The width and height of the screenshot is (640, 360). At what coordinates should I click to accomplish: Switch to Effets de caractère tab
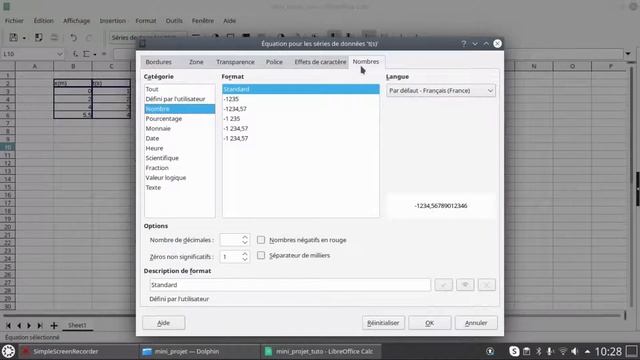(320, 62)
